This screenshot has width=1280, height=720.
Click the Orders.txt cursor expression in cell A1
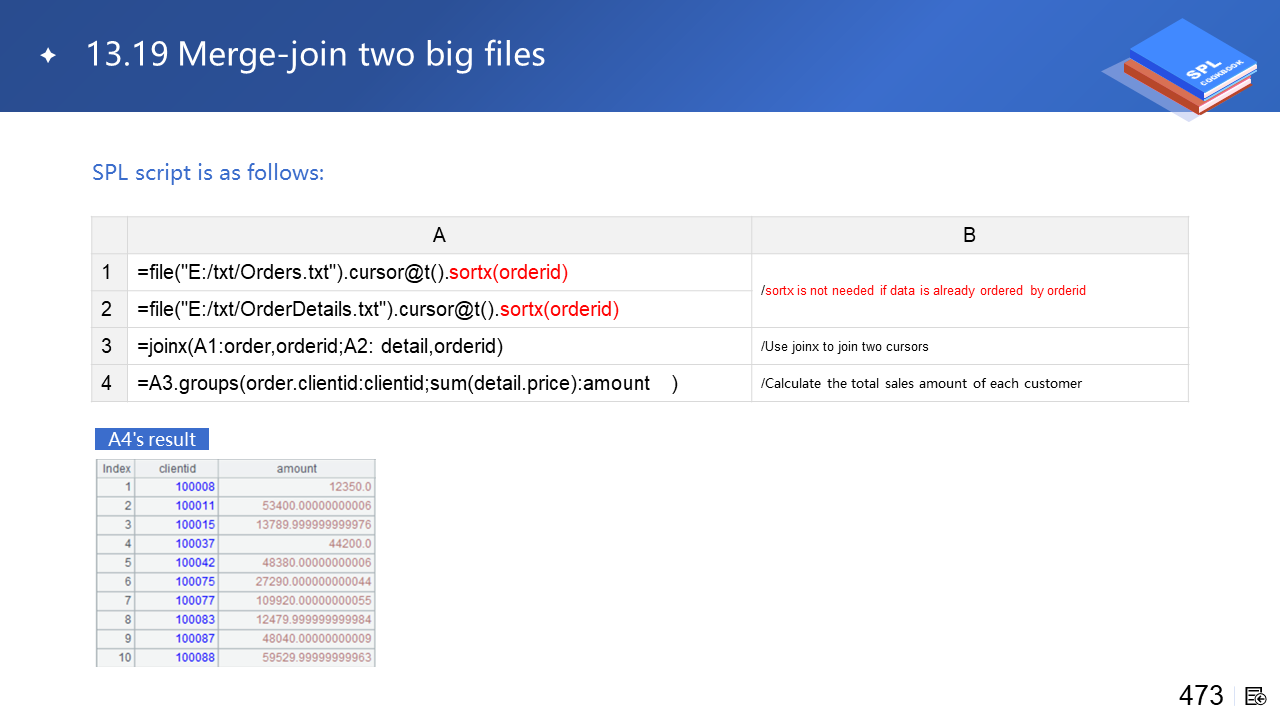tap(352, 272)
